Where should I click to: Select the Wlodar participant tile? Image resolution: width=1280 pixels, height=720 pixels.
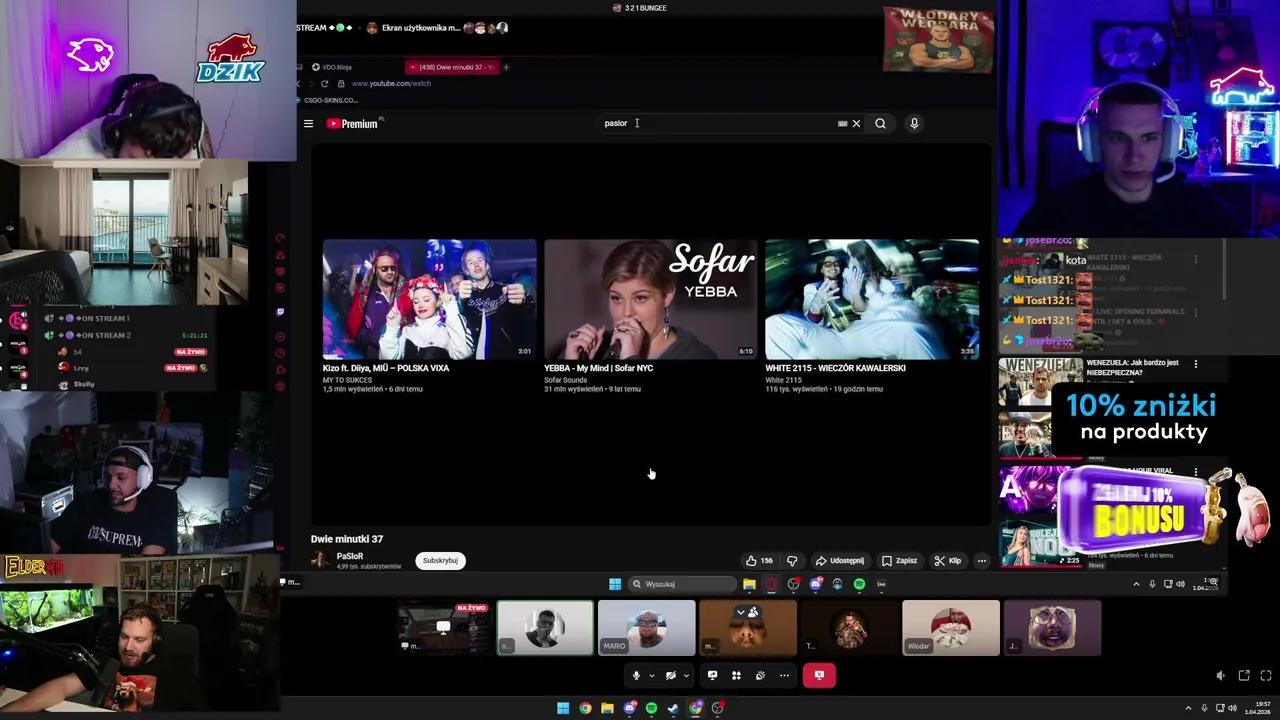tap(950, 628)
